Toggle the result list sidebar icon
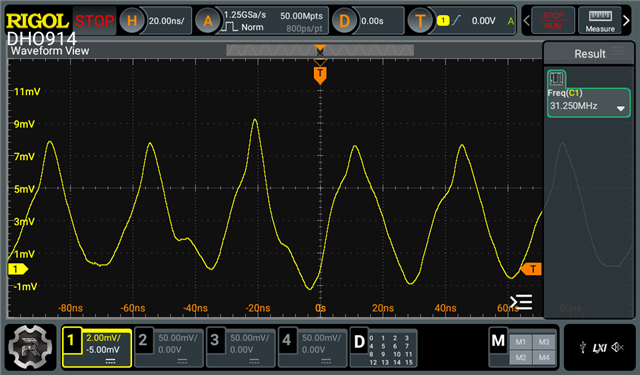 click(521, 302)
